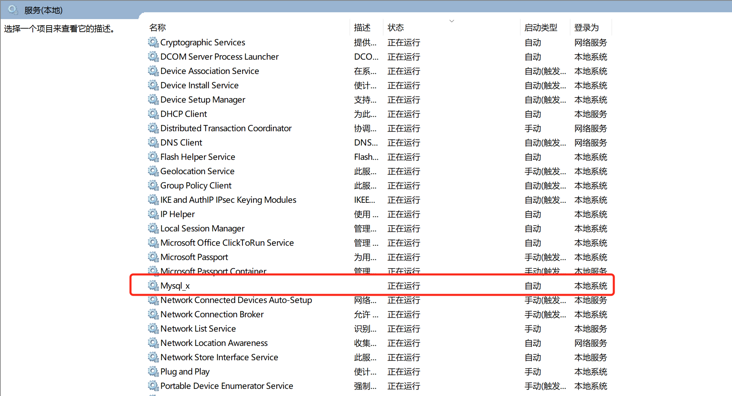732x396 pixels.
Task: Select the Device Install Service name
Action: pyautogui.click(x=199, y=85)
